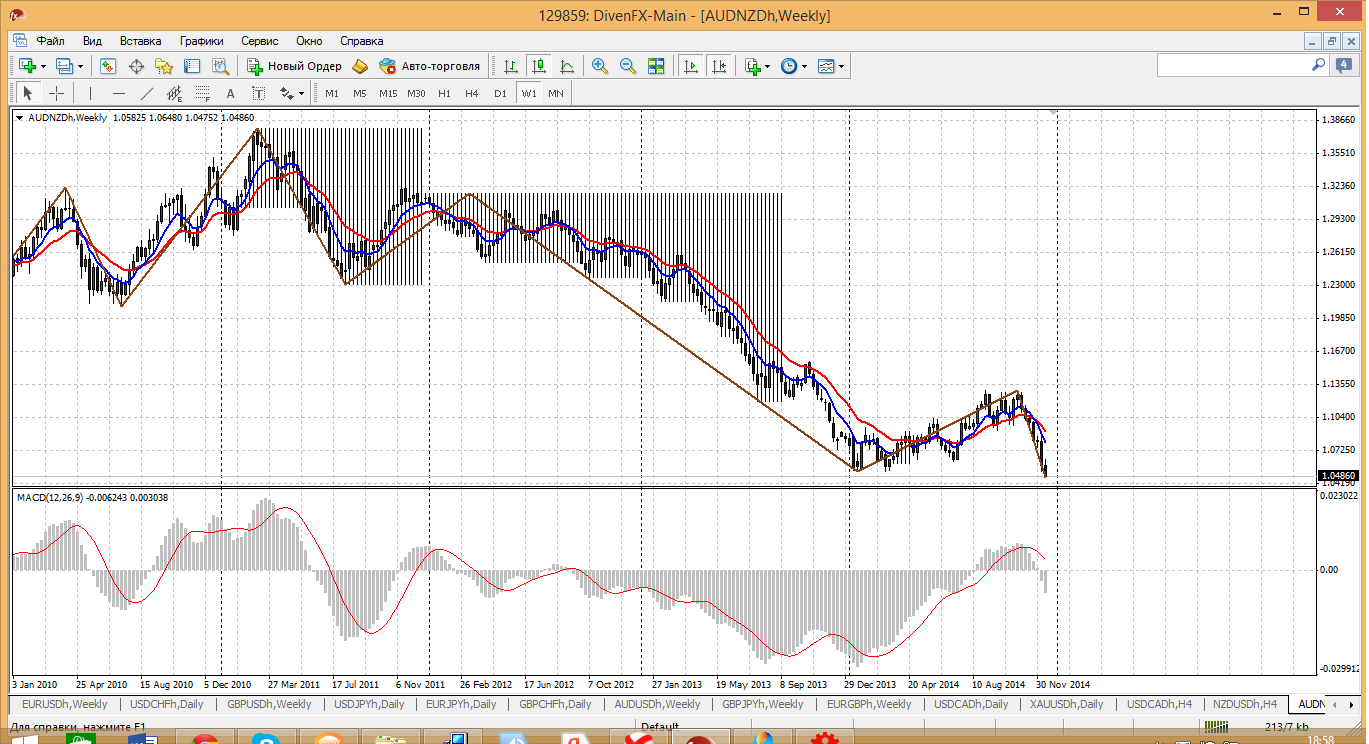This screenshot has width=1369, height=744.
Task: Zoom out of the chart
Action: [628, 66]
